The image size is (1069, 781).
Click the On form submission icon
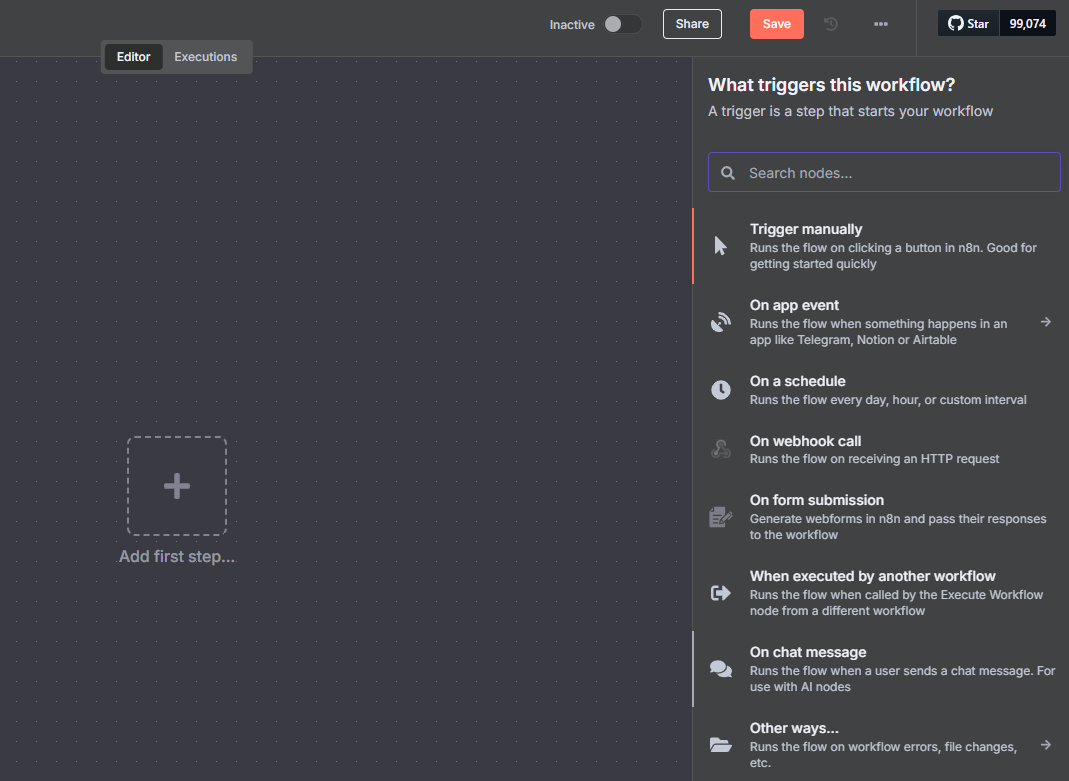coord(720,517)
